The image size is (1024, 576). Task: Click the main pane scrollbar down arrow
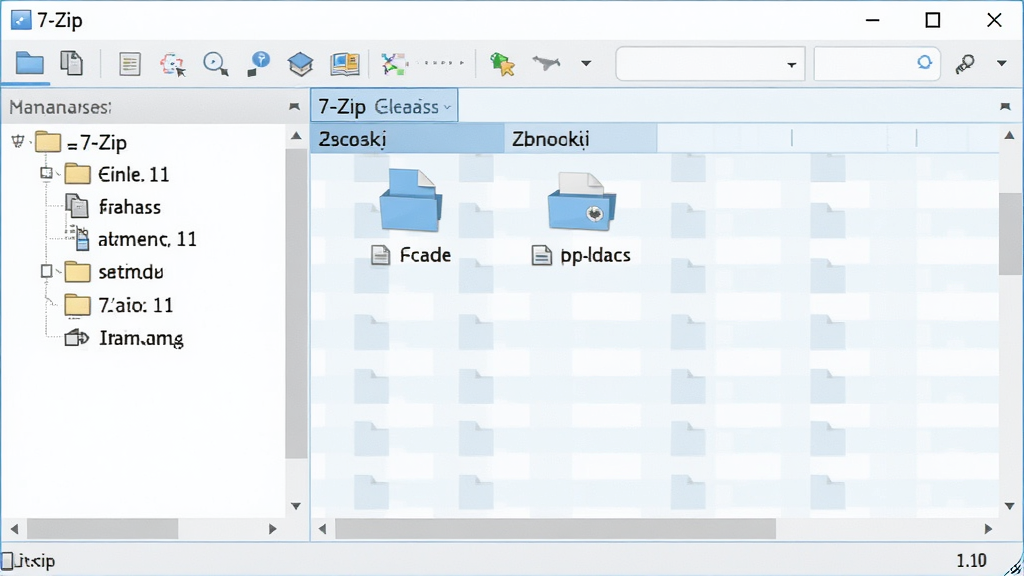pyautogui.click(x=1010, y=506)
